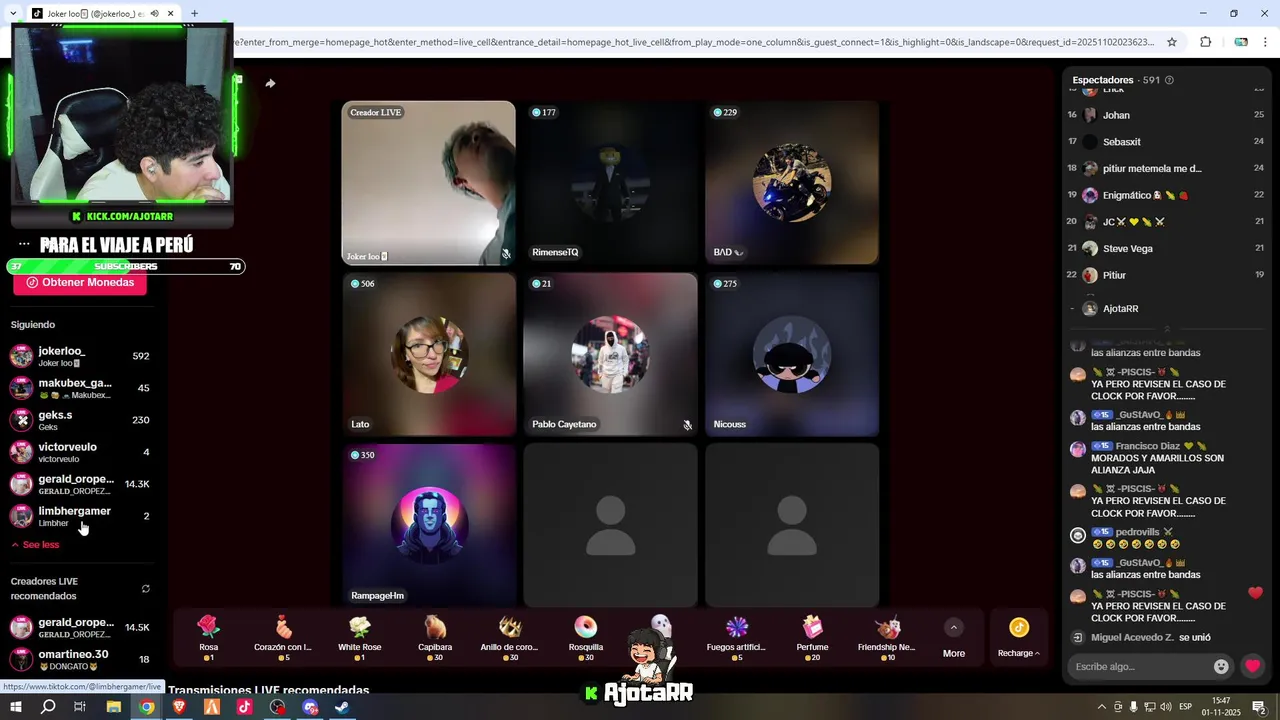
Task: Click chat user pedrovills name
Action: [1137, 532]
